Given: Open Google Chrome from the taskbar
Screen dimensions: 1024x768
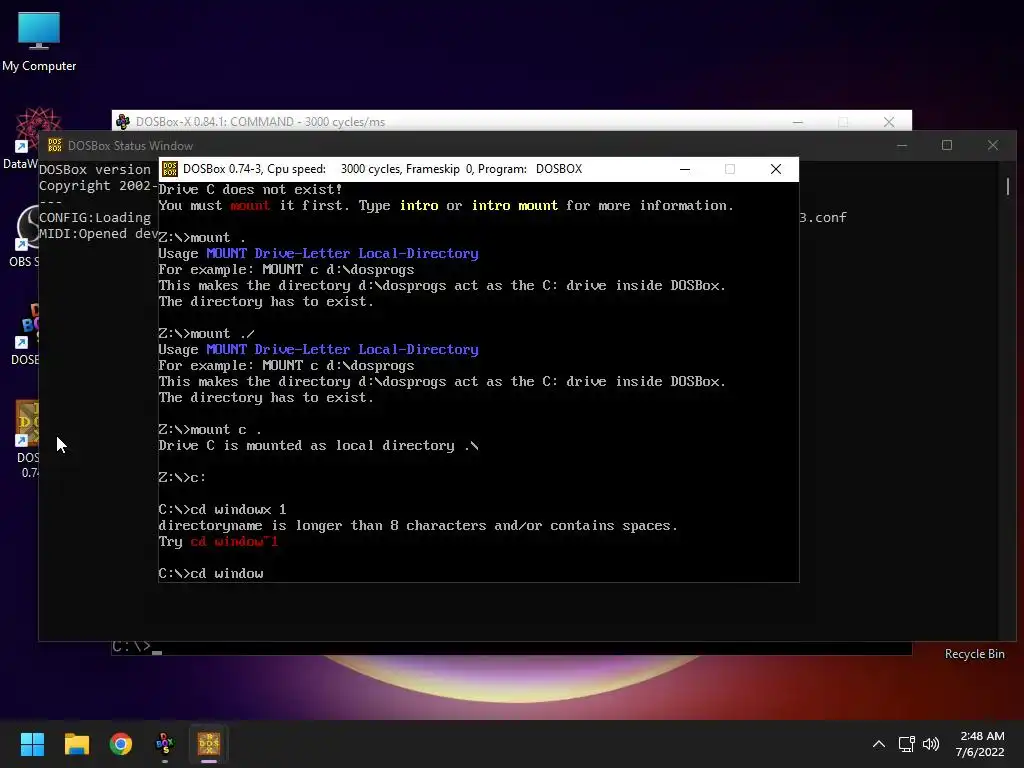Looking at the screenshot, I should 121,744.
